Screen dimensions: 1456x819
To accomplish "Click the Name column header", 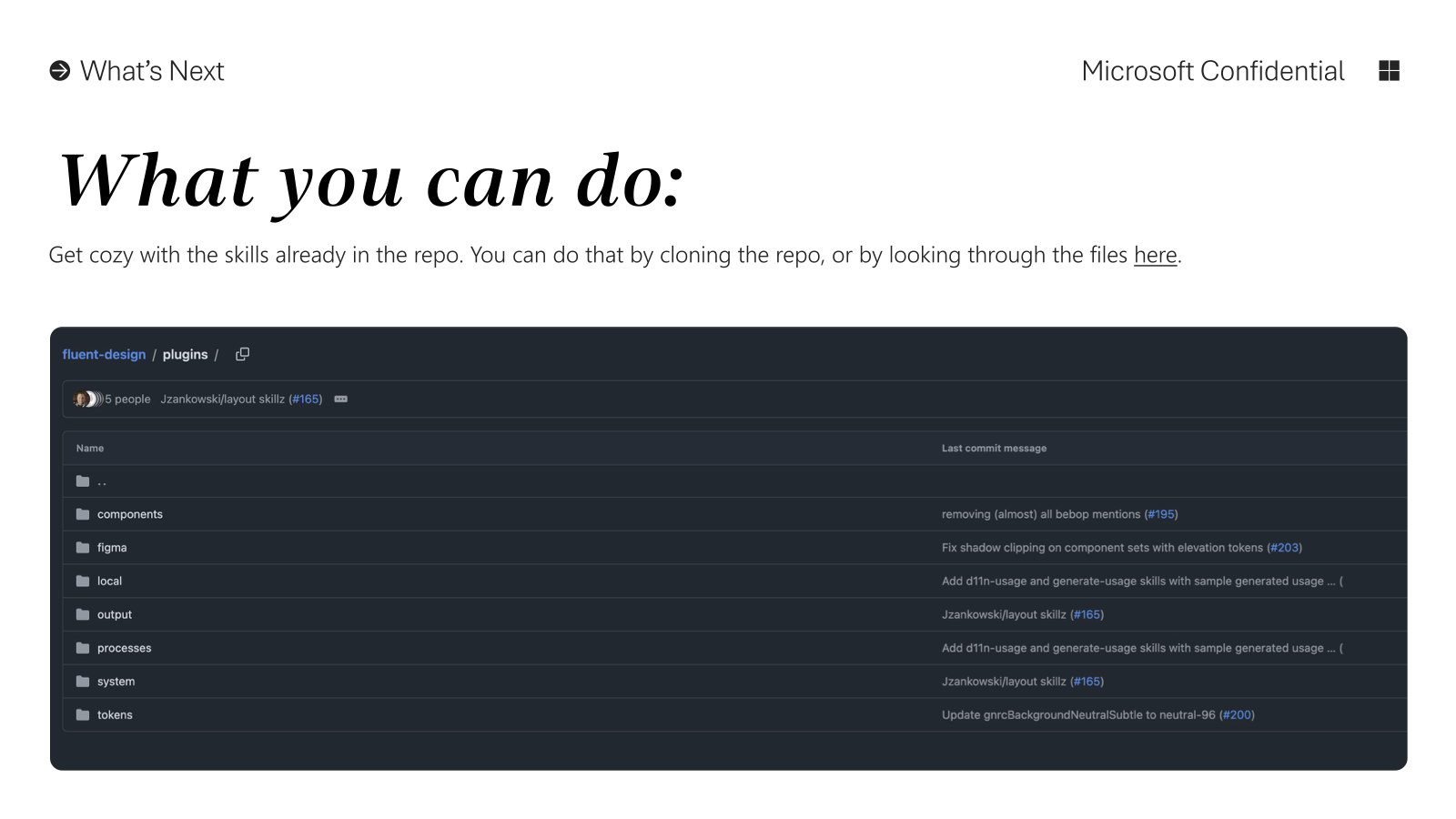I will pos(90,449).
